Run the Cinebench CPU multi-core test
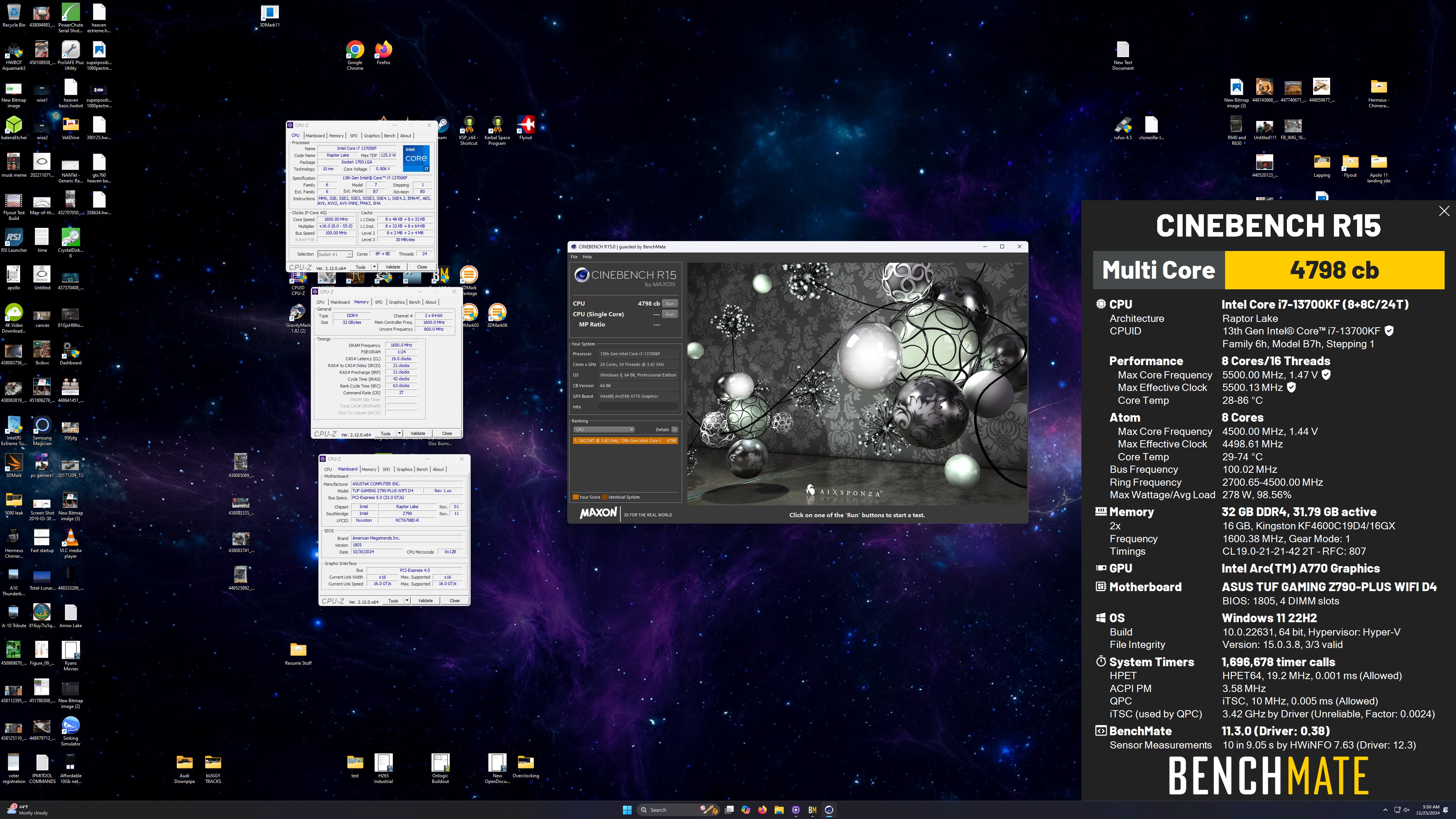Image resolution: width=1456 pixels, height=819 pixels. [670, 303]
